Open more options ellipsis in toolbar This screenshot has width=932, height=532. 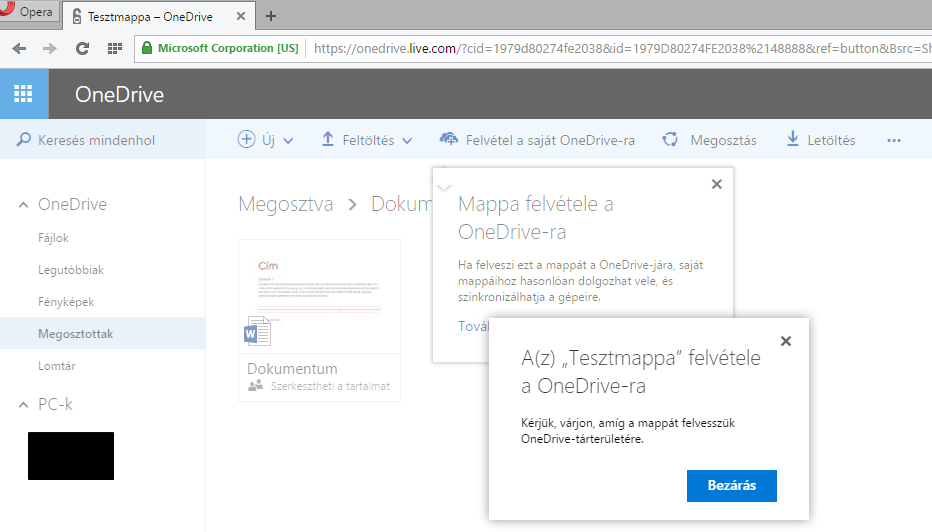click(x=894, y=140)
